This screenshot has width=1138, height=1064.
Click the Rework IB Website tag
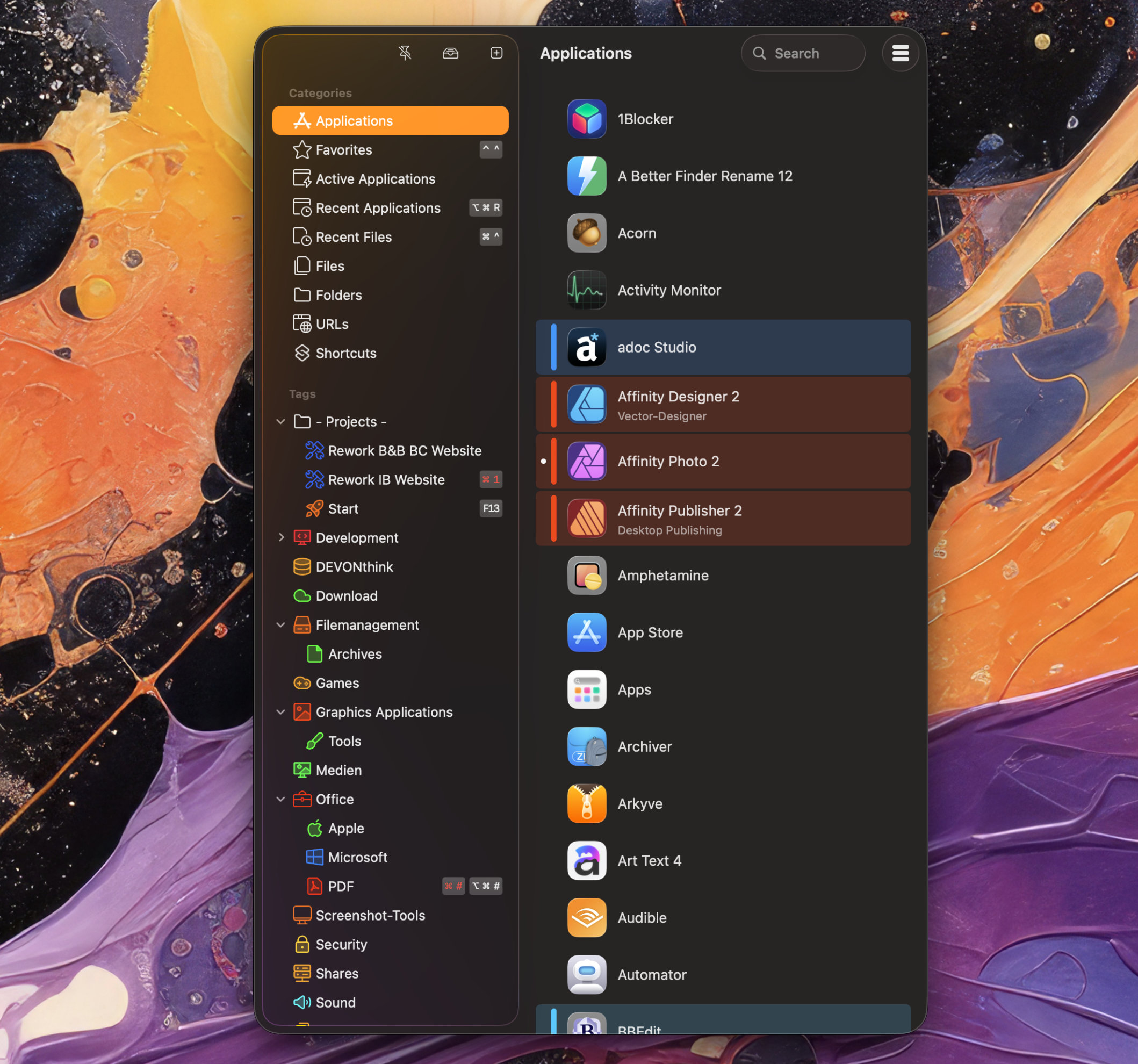[386, 480]
